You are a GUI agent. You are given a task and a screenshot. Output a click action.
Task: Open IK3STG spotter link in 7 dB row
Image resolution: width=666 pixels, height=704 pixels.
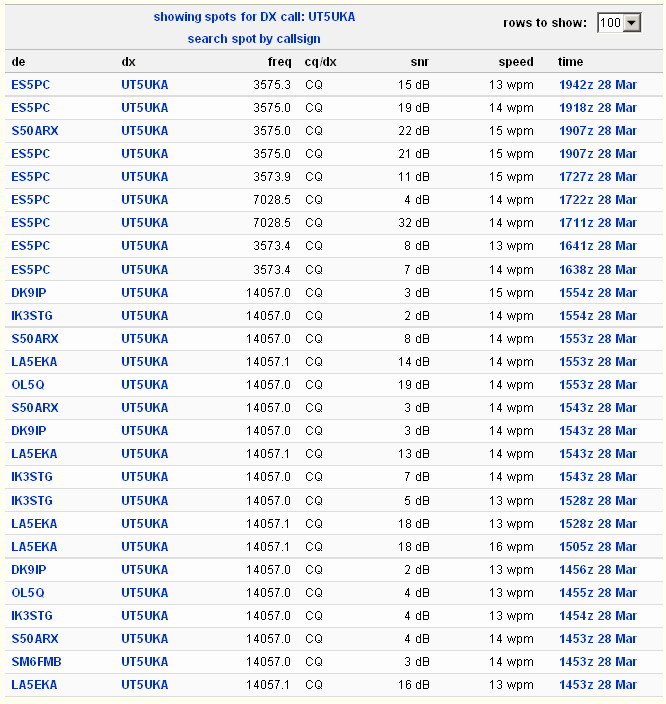click(32, 477)
